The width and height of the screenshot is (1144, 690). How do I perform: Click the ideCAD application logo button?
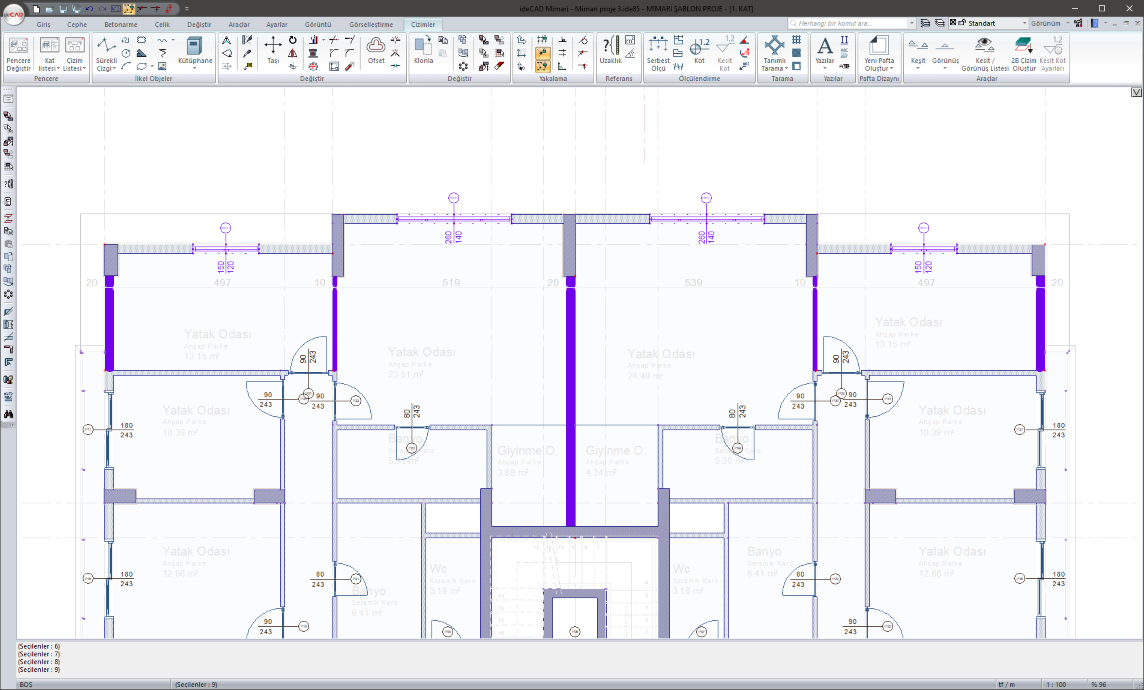tap(15, 15)
